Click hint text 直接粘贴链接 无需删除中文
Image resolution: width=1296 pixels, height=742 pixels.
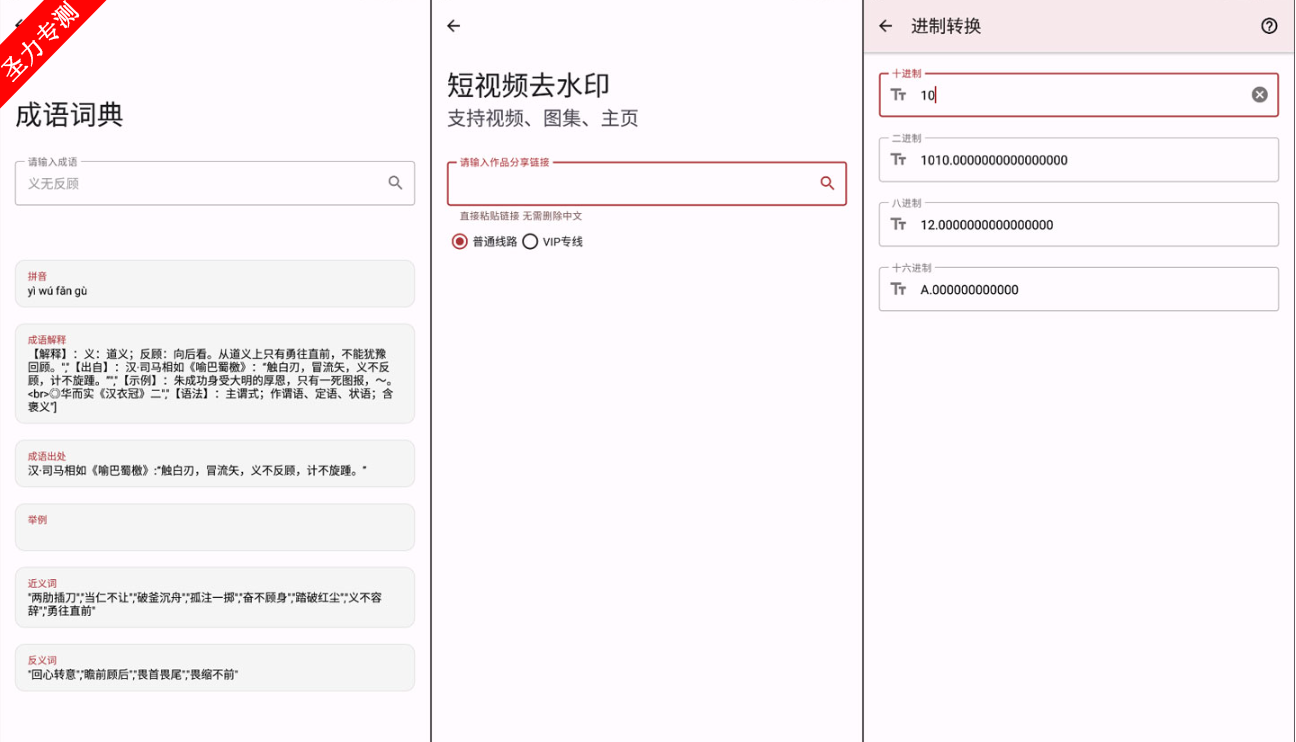coord(521,216)
